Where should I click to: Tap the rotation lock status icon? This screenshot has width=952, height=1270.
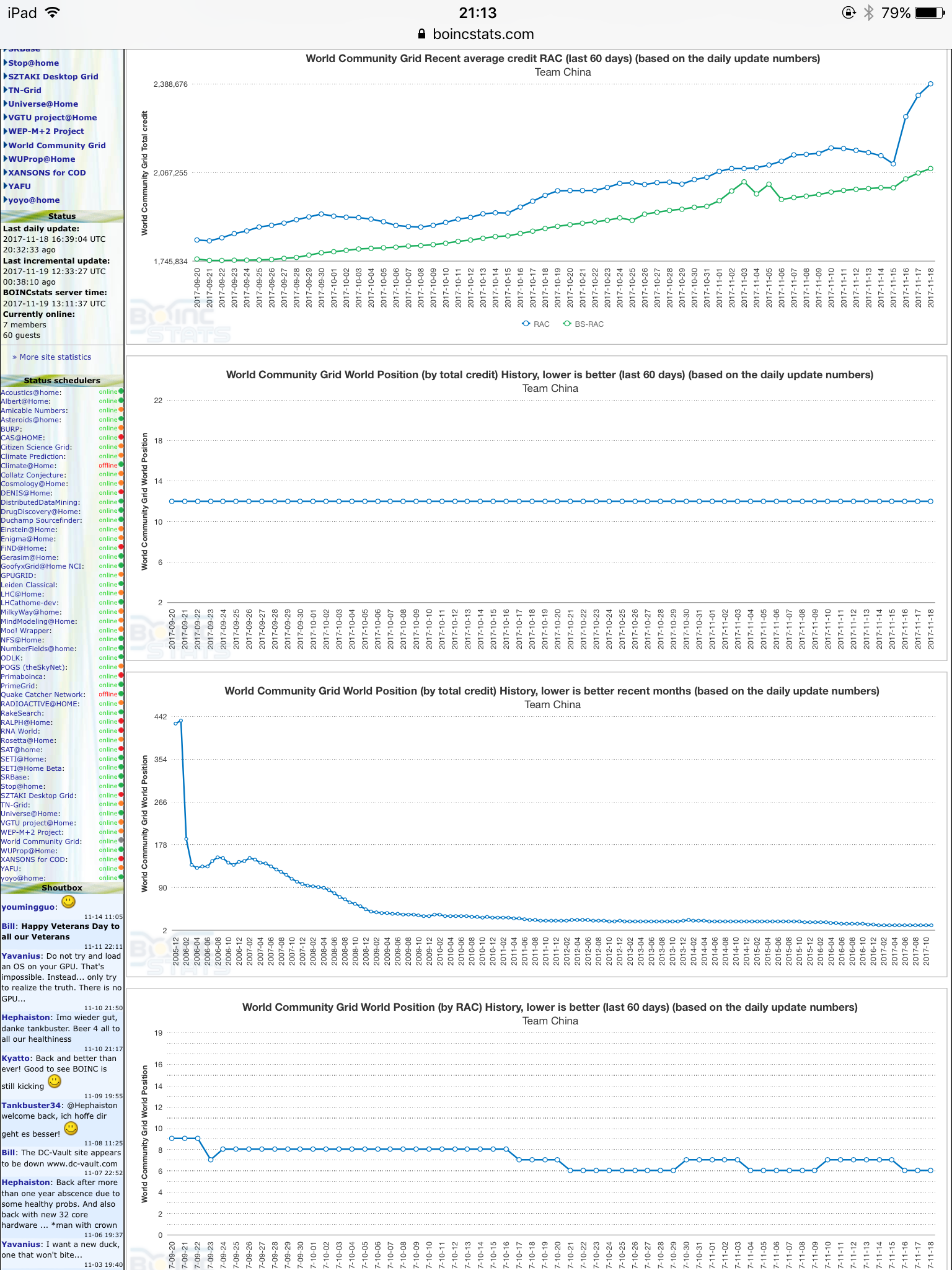click(x=848, y=12)
